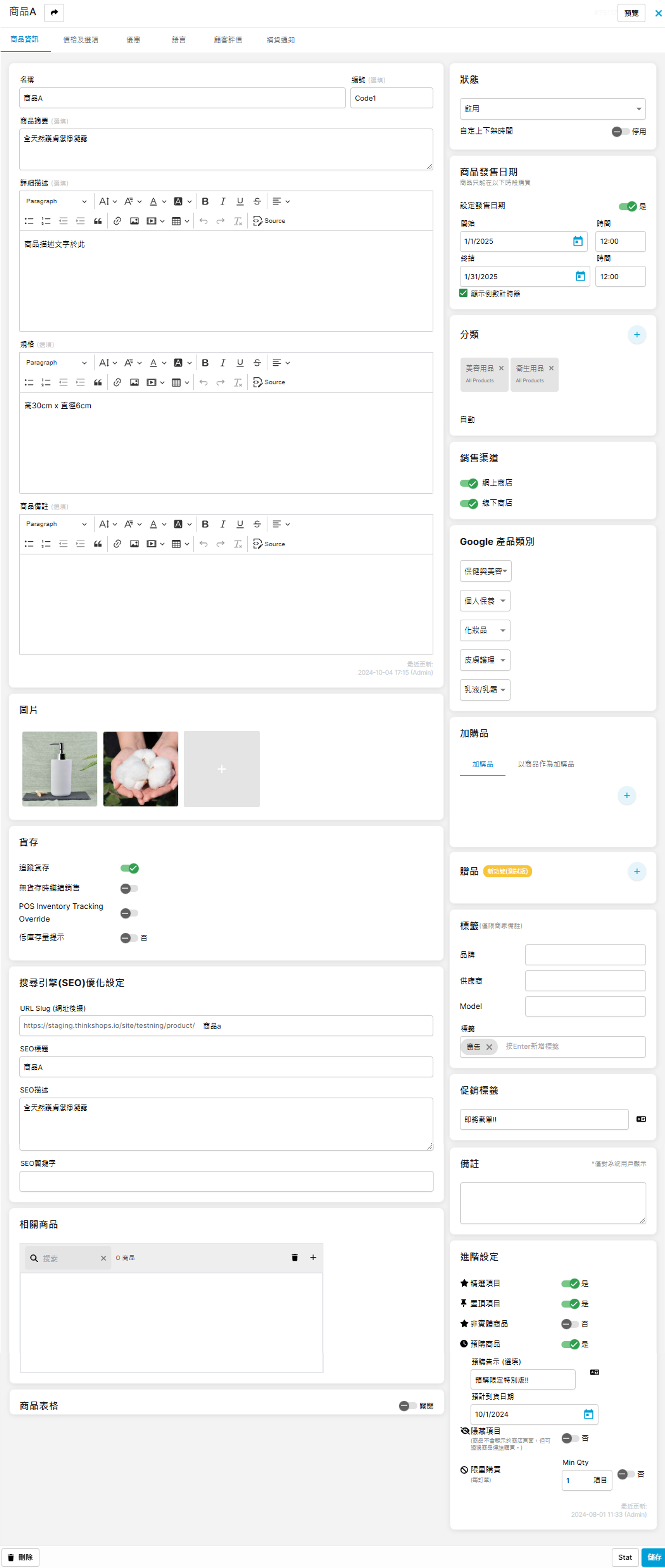Click the share arrow icon beside 商品A title
Viewport: 665px width, 1568px height.
pos(54,12)
